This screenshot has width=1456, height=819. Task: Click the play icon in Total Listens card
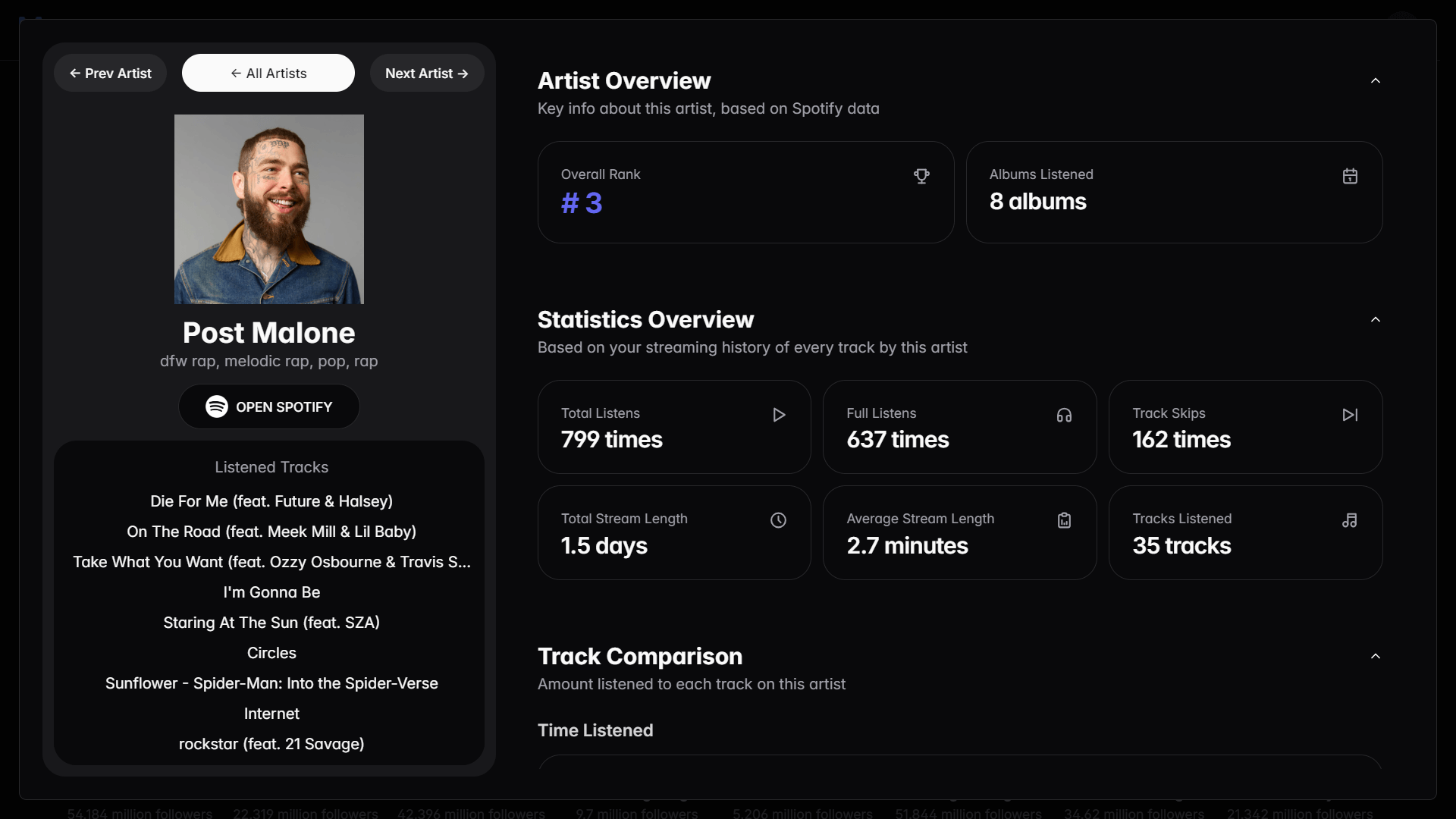point(779,415)
